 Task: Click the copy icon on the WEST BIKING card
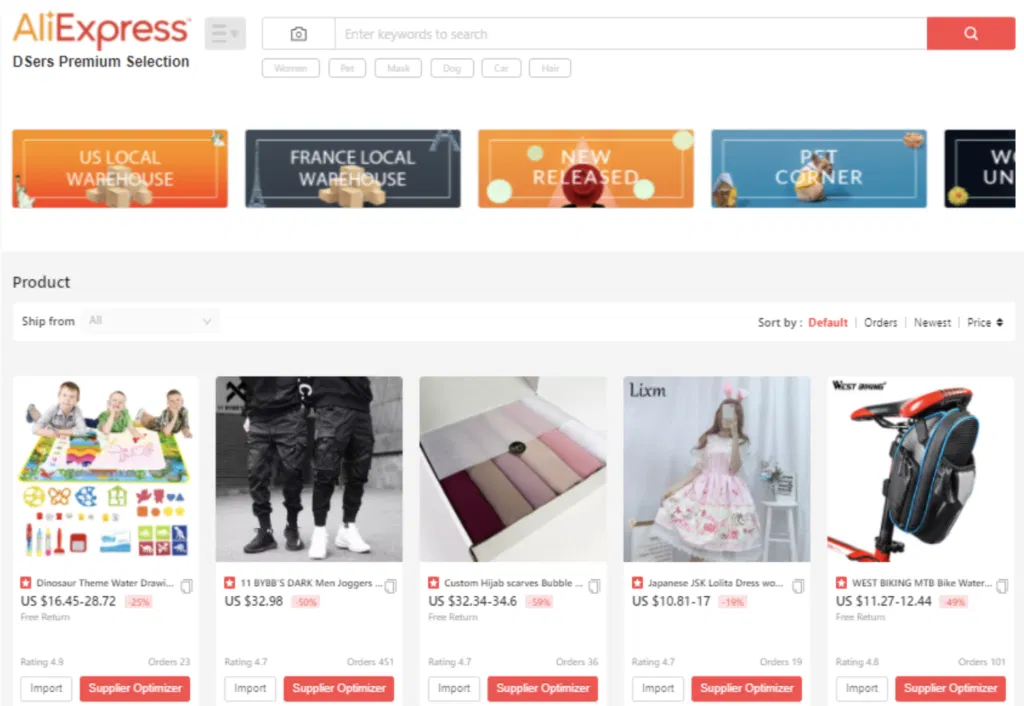pyautogui.click(x=1000, y=587)
